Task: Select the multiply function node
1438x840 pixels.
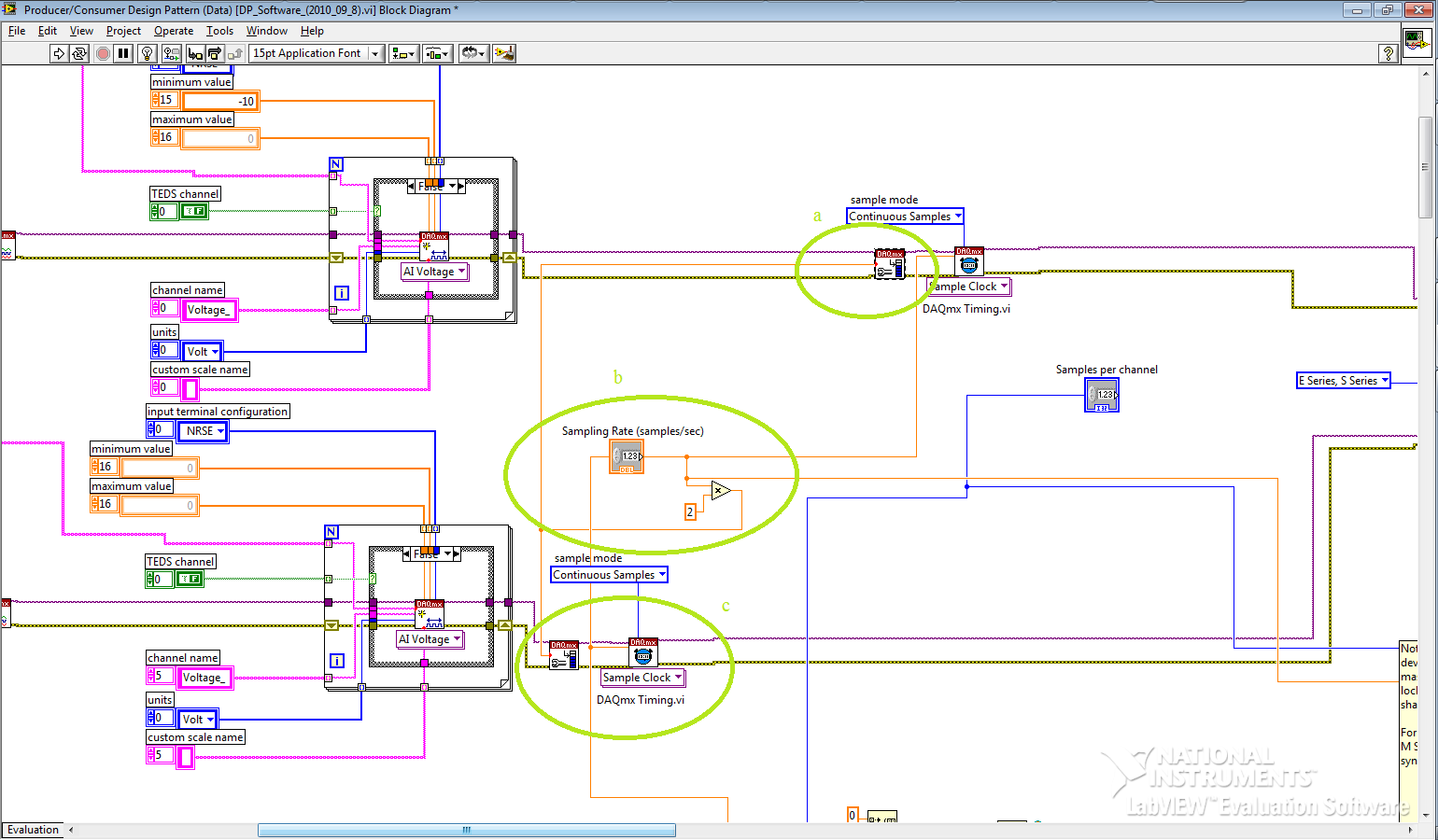Action: [x=720, y=490]
